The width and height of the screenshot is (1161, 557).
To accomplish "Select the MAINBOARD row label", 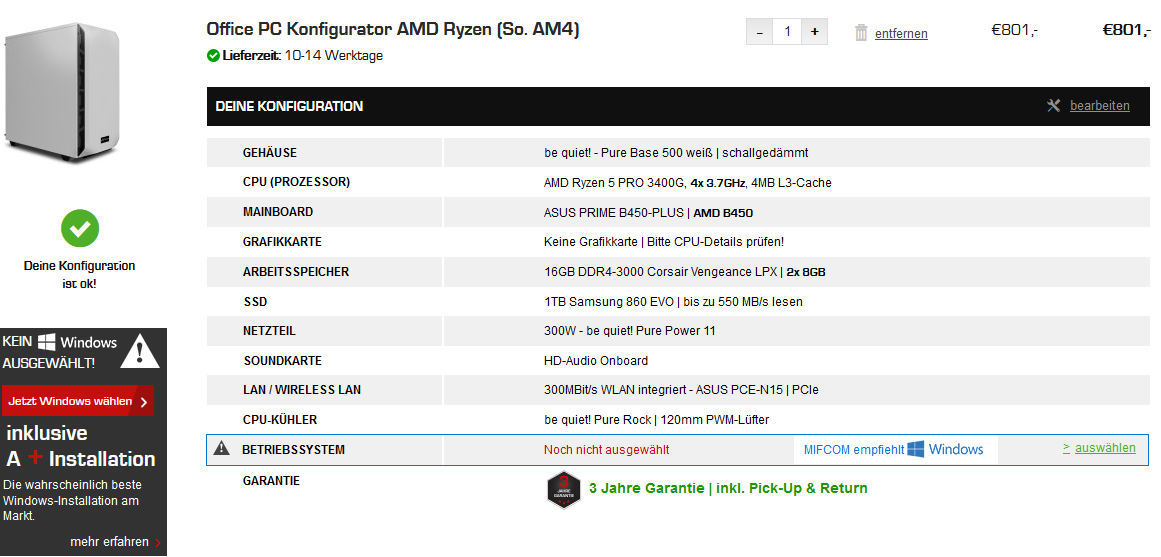I will point(278,212).
